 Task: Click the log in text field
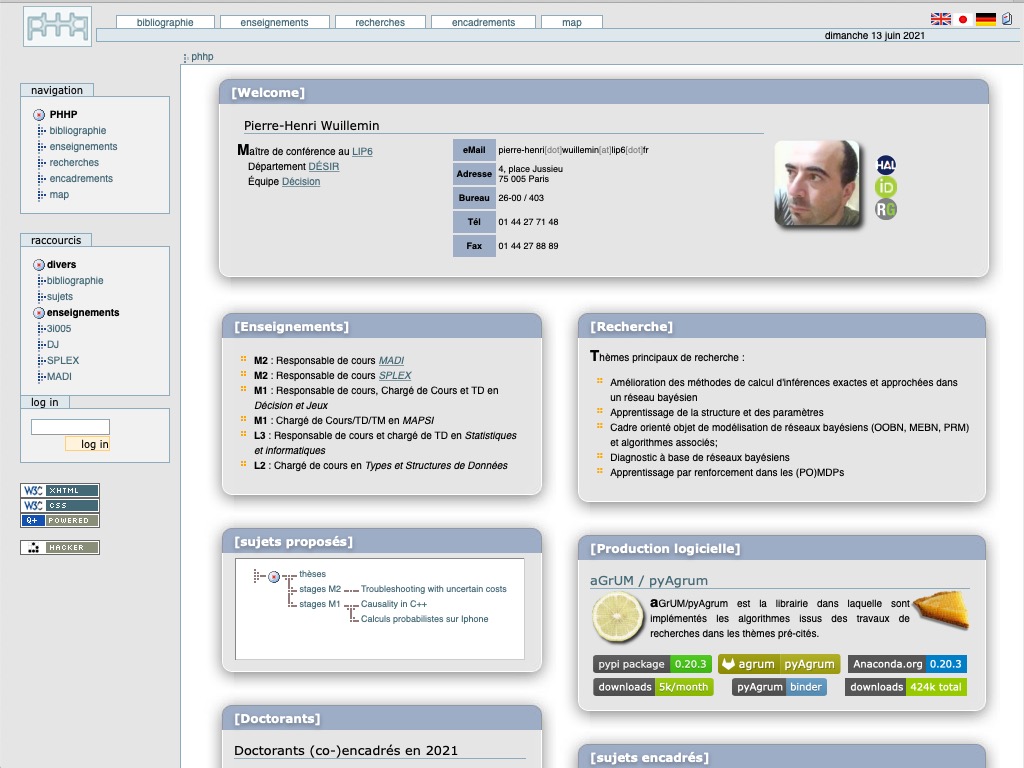(x=70, y=427)
